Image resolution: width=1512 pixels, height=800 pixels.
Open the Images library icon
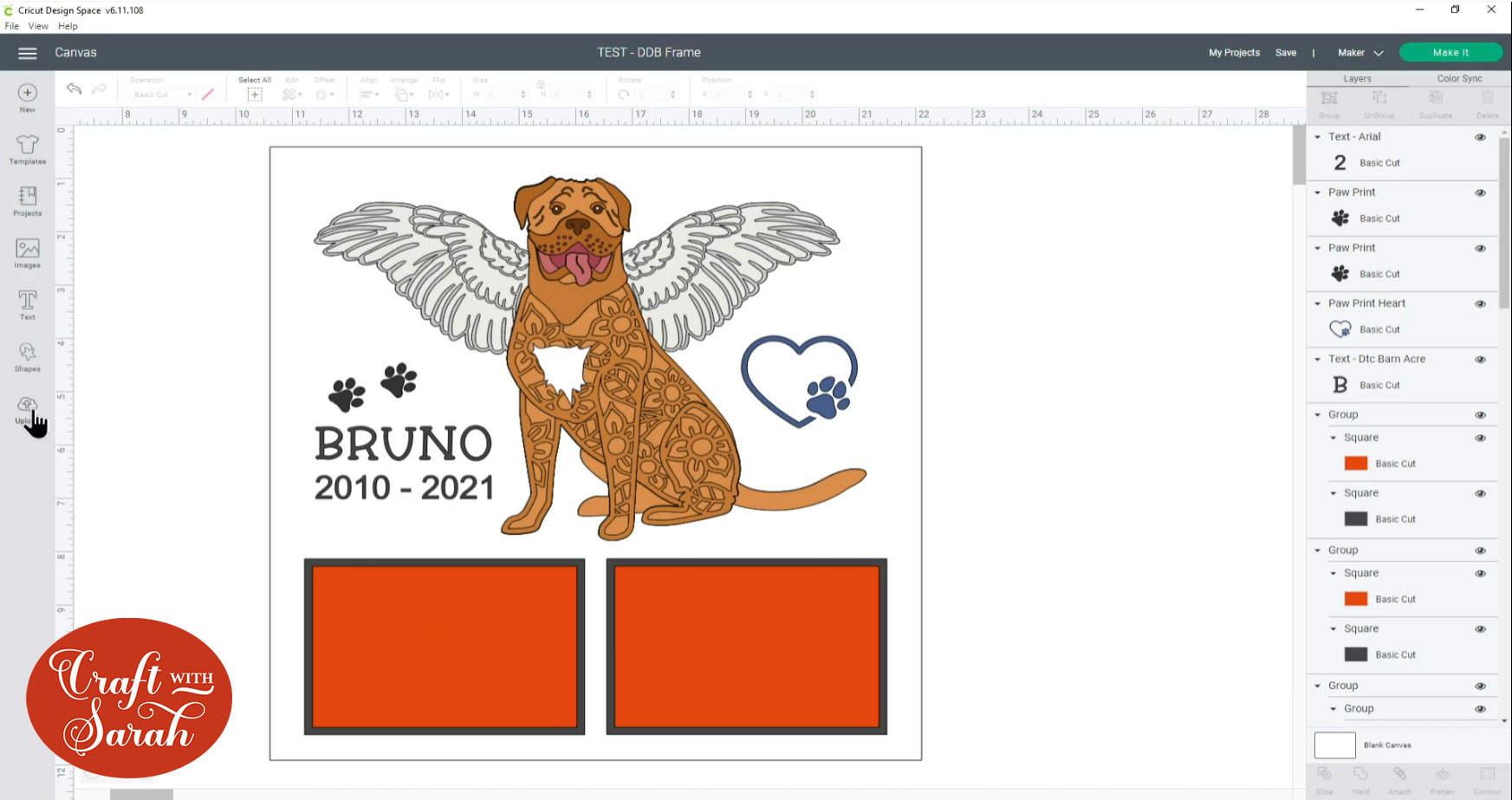coord(28,253)
